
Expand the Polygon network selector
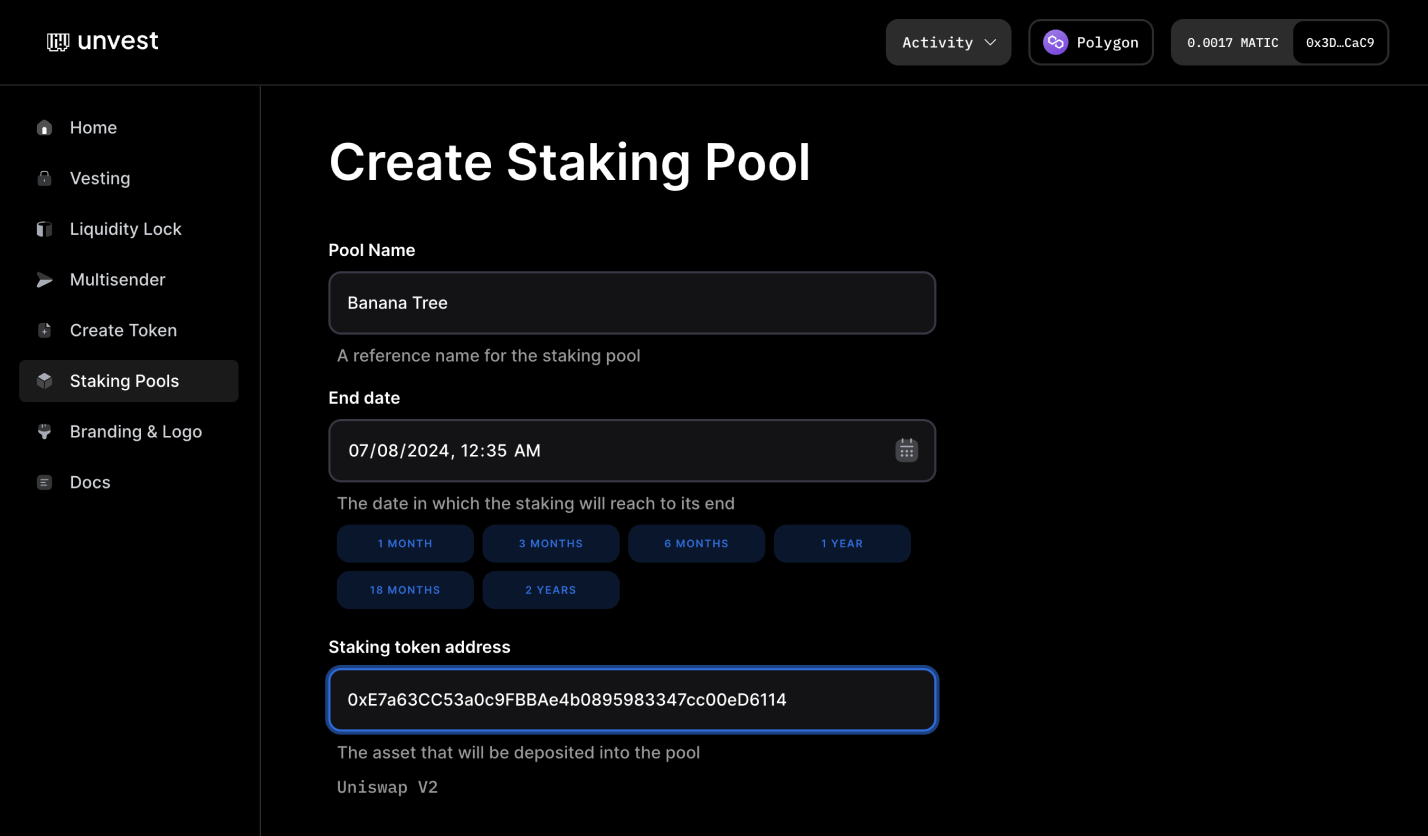(1090, 42)
